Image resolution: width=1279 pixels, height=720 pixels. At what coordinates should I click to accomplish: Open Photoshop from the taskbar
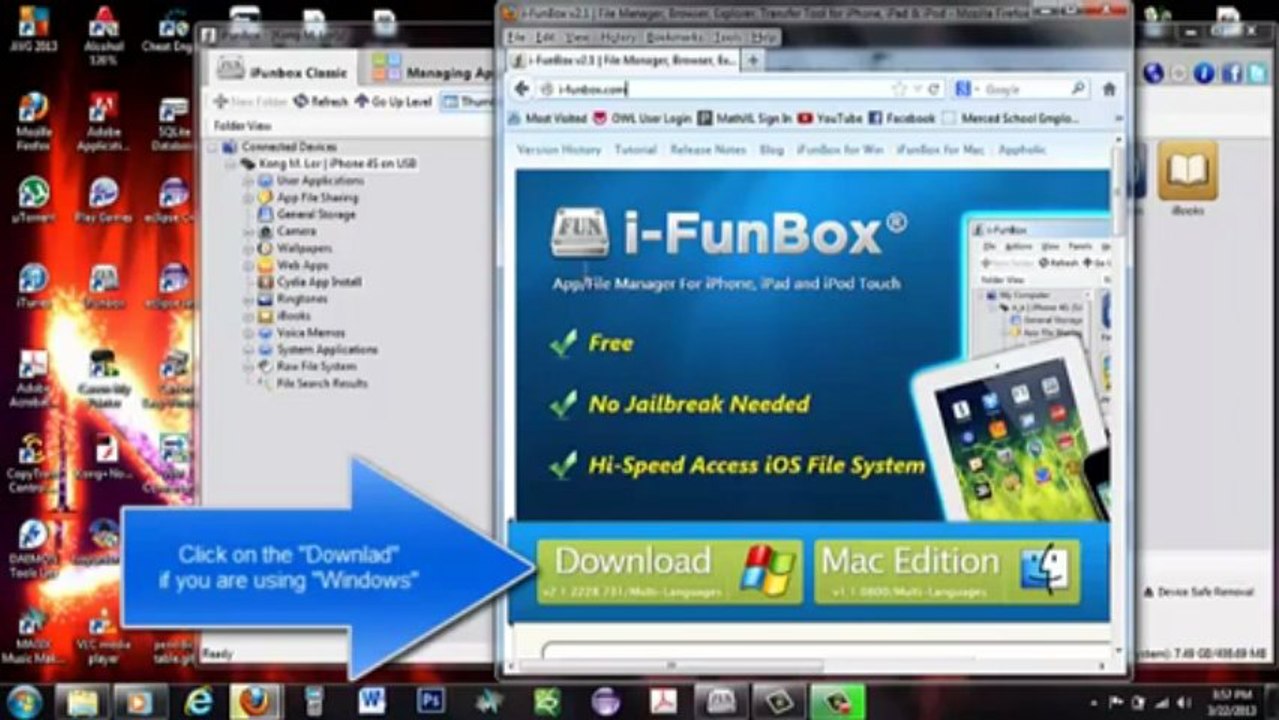click(x=431, y=702)
